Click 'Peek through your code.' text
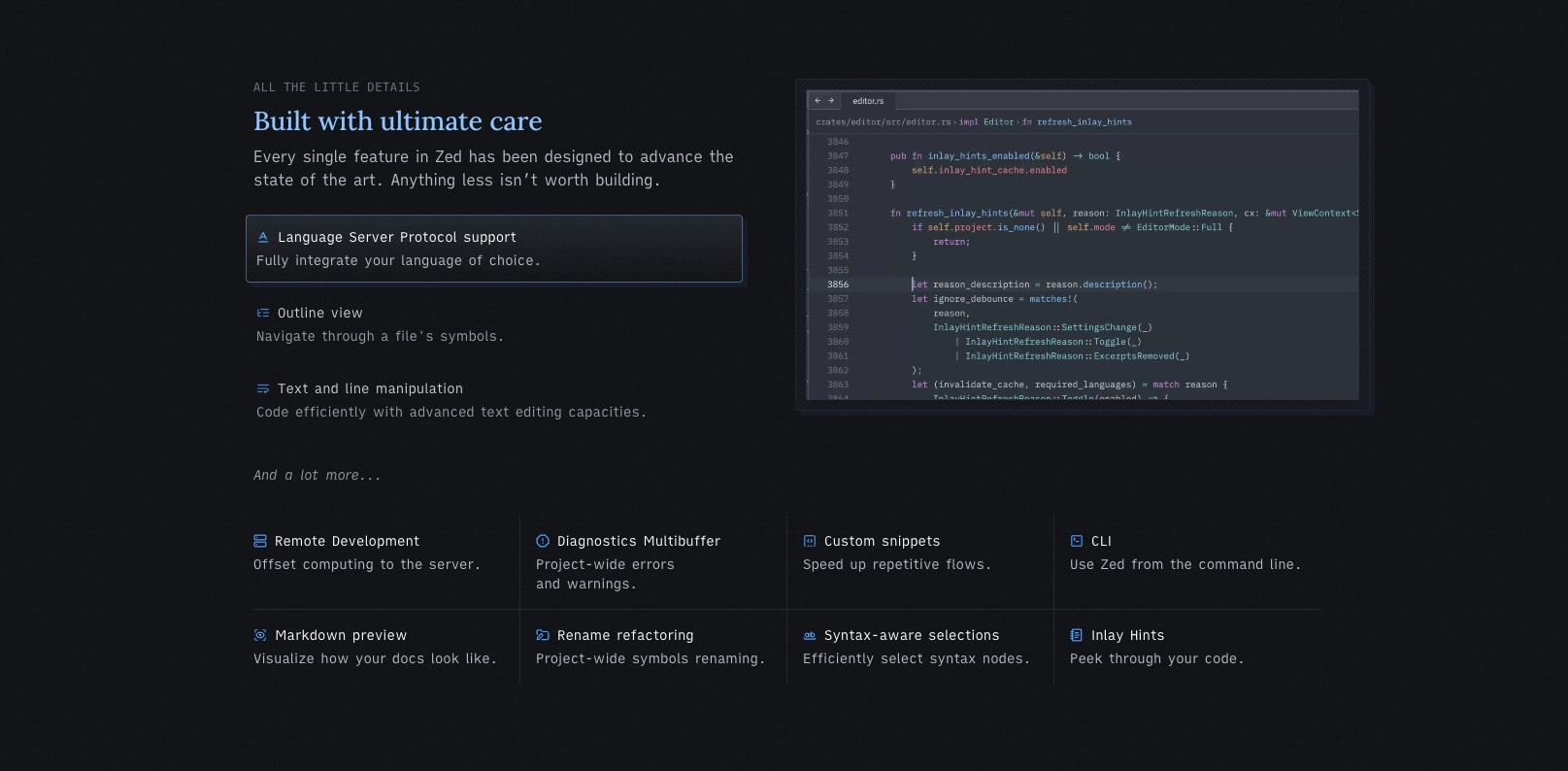1568x771 pixels. coord(1156,658)
